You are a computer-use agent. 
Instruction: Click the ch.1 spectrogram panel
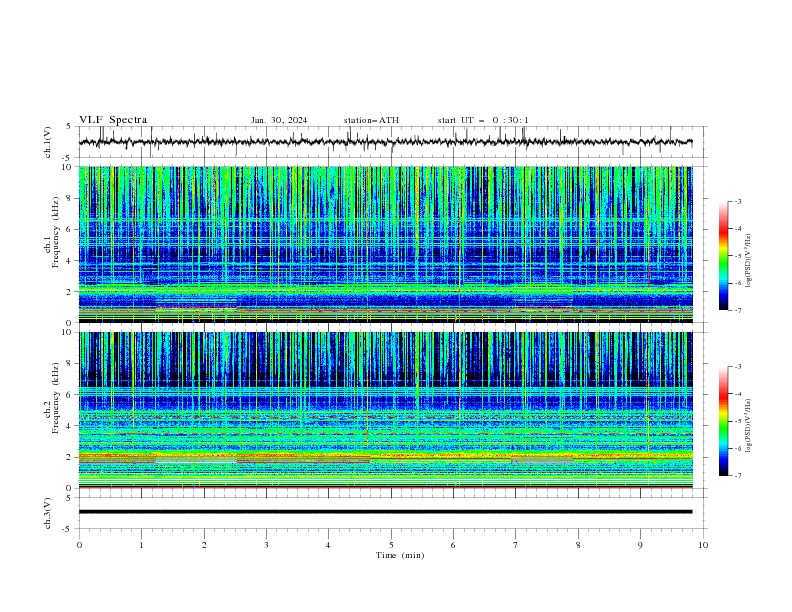[386, 244]
